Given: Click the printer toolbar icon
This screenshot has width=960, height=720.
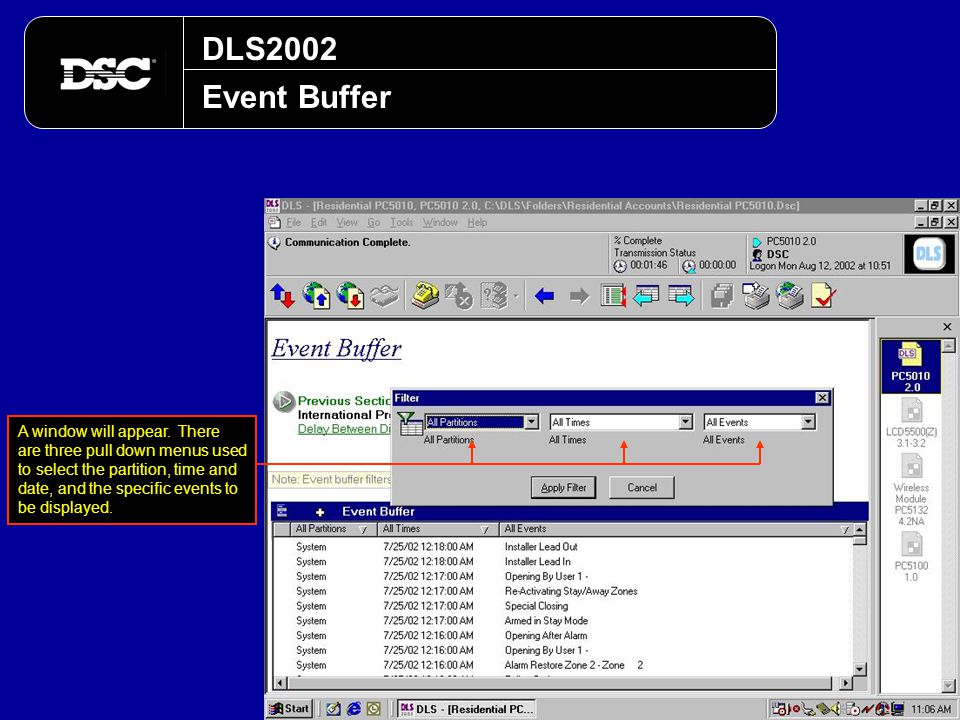Looking at the screenshot, I should pos(756,296).
